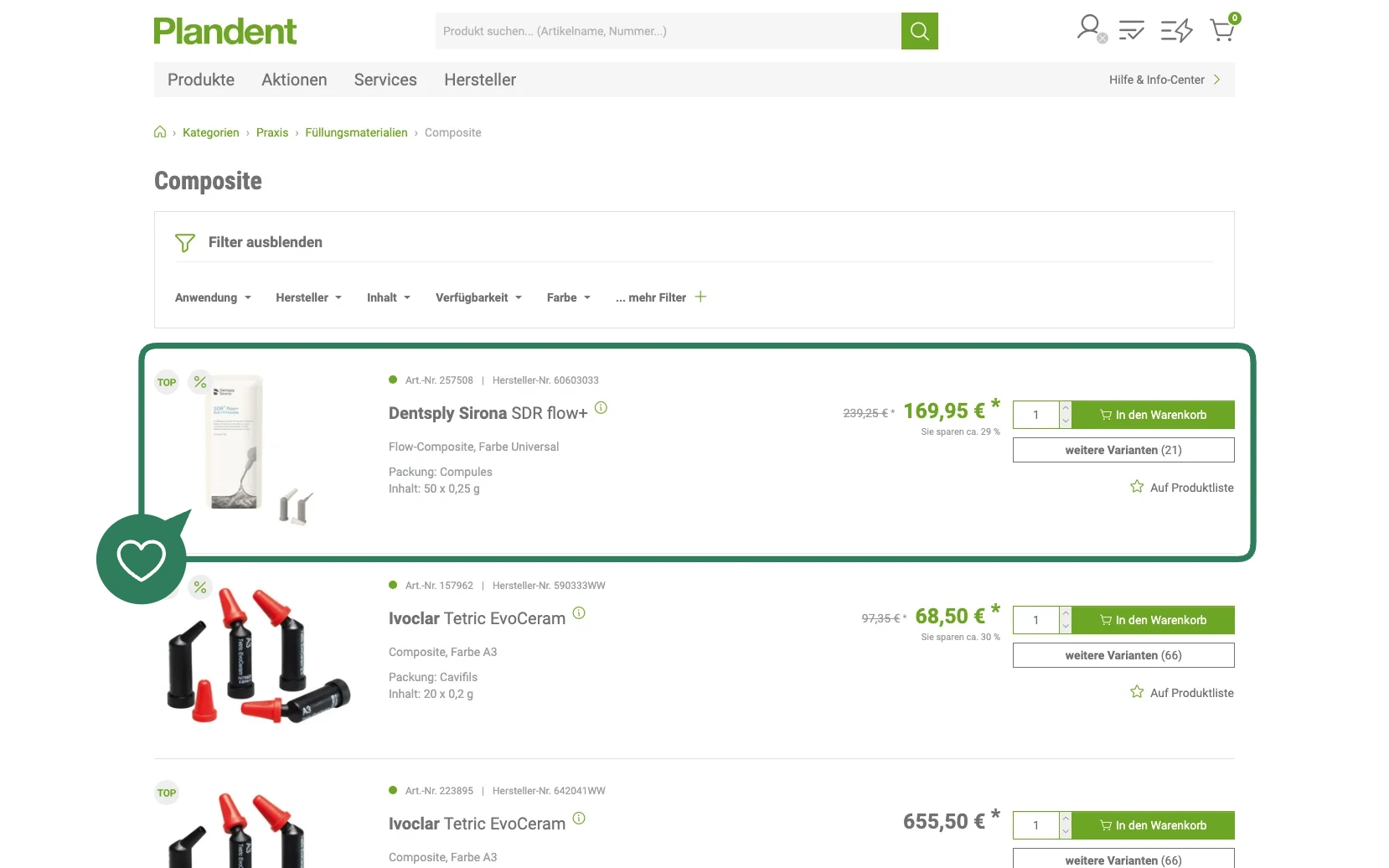Click the Plandent logo
1389x868 pixels.
pos(225,31)
